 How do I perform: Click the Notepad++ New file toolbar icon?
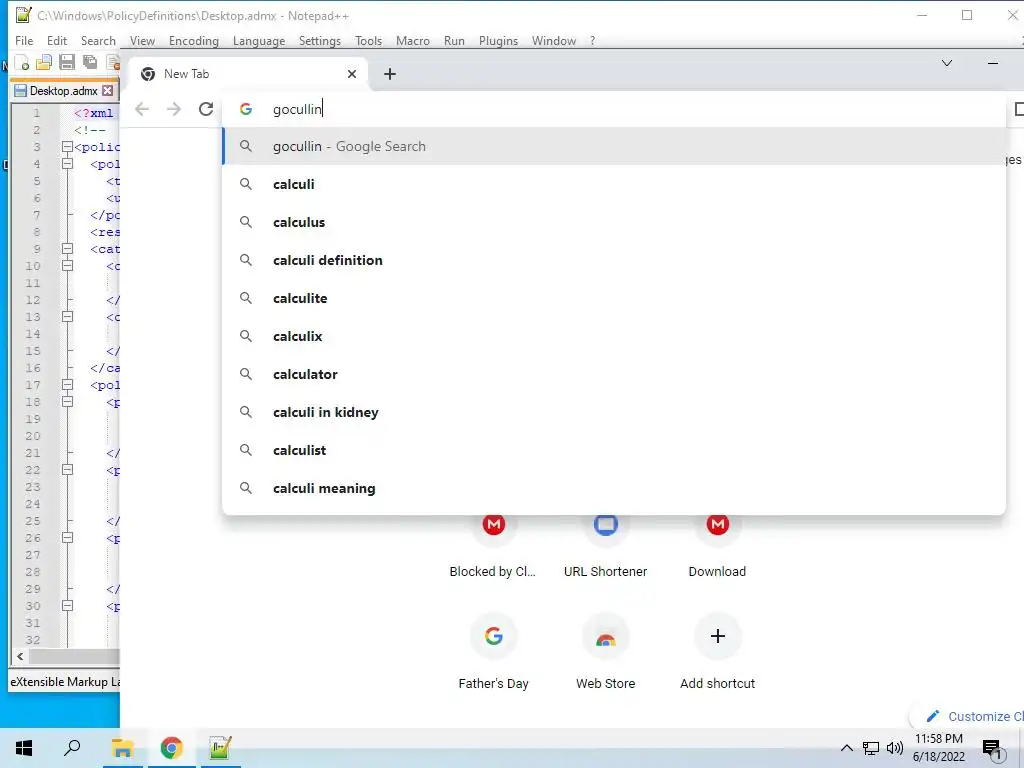click(22, 63)
